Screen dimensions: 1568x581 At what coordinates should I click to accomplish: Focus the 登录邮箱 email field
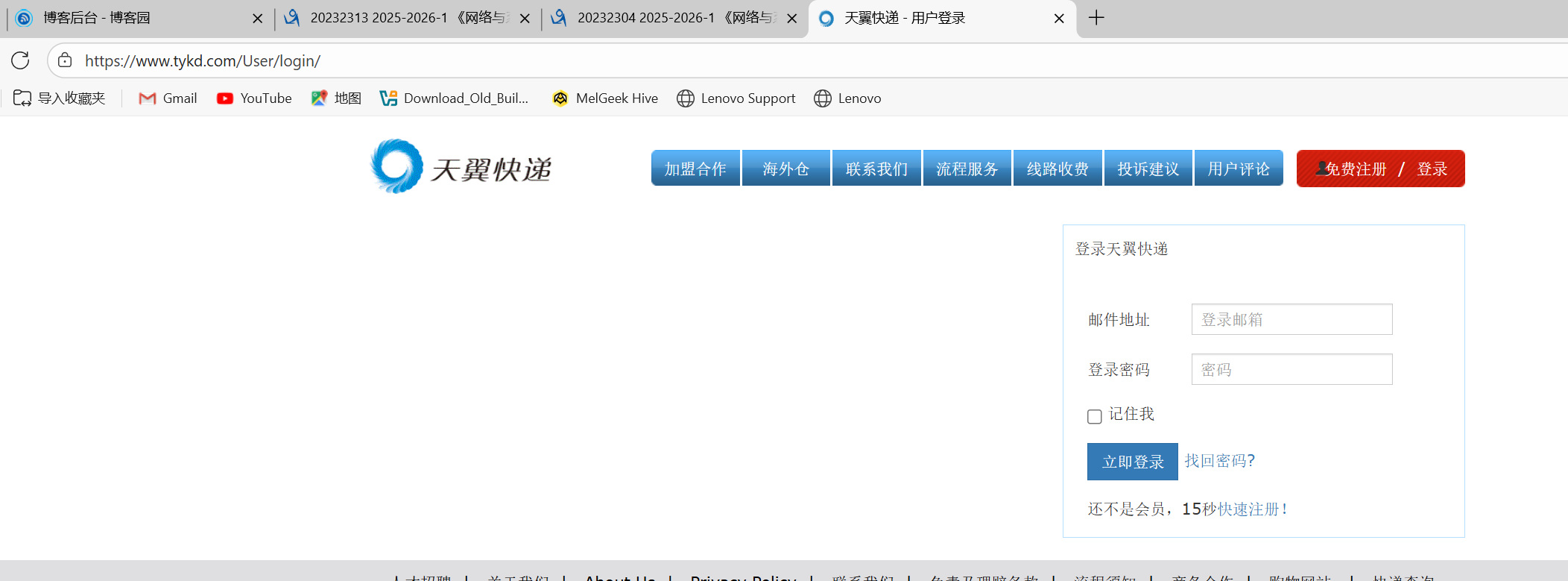[x=1292, y=319]
